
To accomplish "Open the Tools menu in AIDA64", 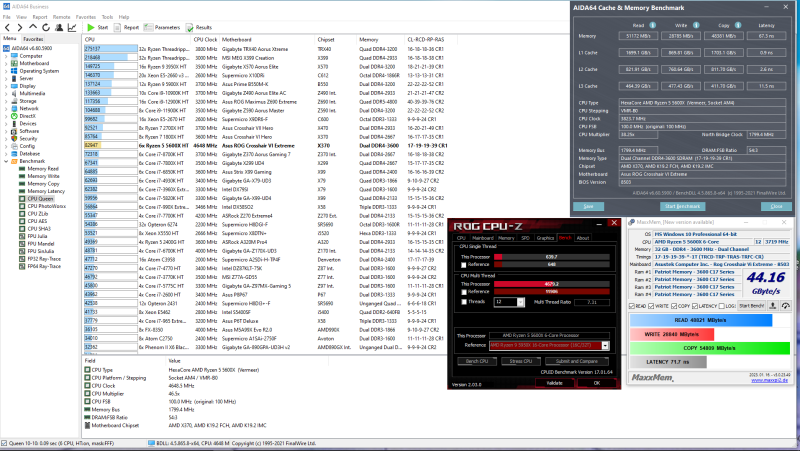I will [107, 17].
